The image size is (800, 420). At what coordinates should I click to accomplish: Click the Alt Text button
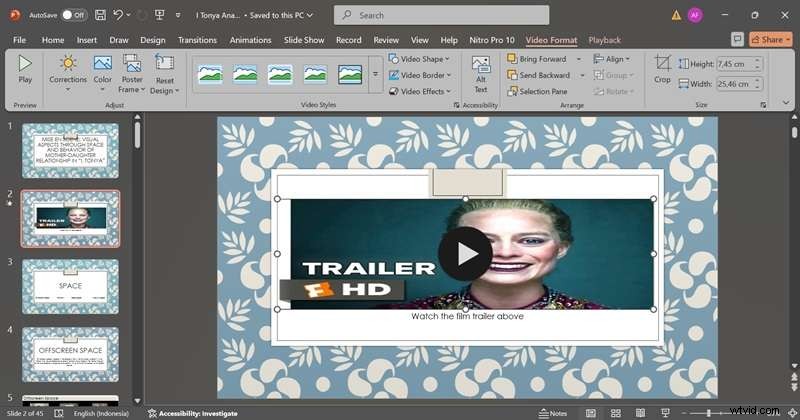(481, 75)
